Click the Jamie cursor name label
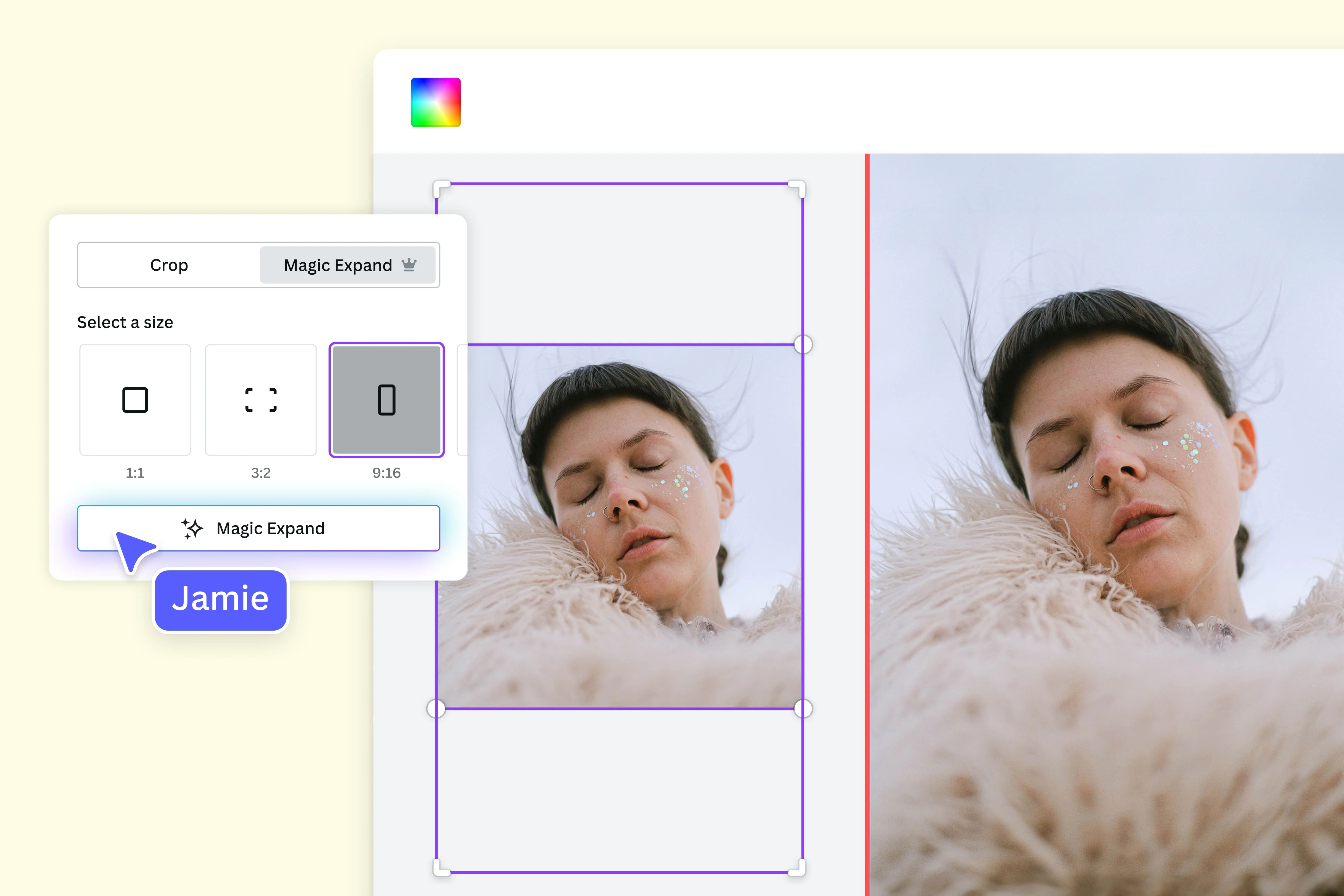The height and width of the screenshot is (896, 1344). pos(221,599)
